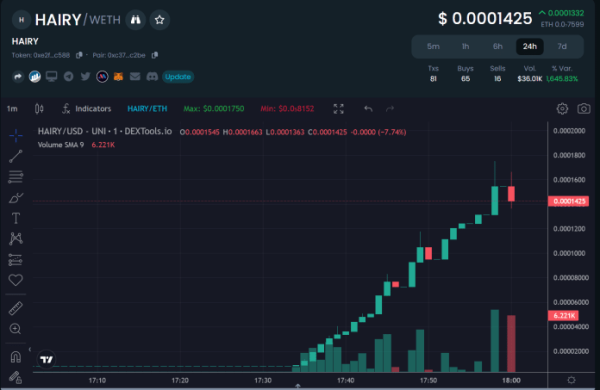
Task: Toggle the magnet mode icon
Action: click(x=16, y=357)
